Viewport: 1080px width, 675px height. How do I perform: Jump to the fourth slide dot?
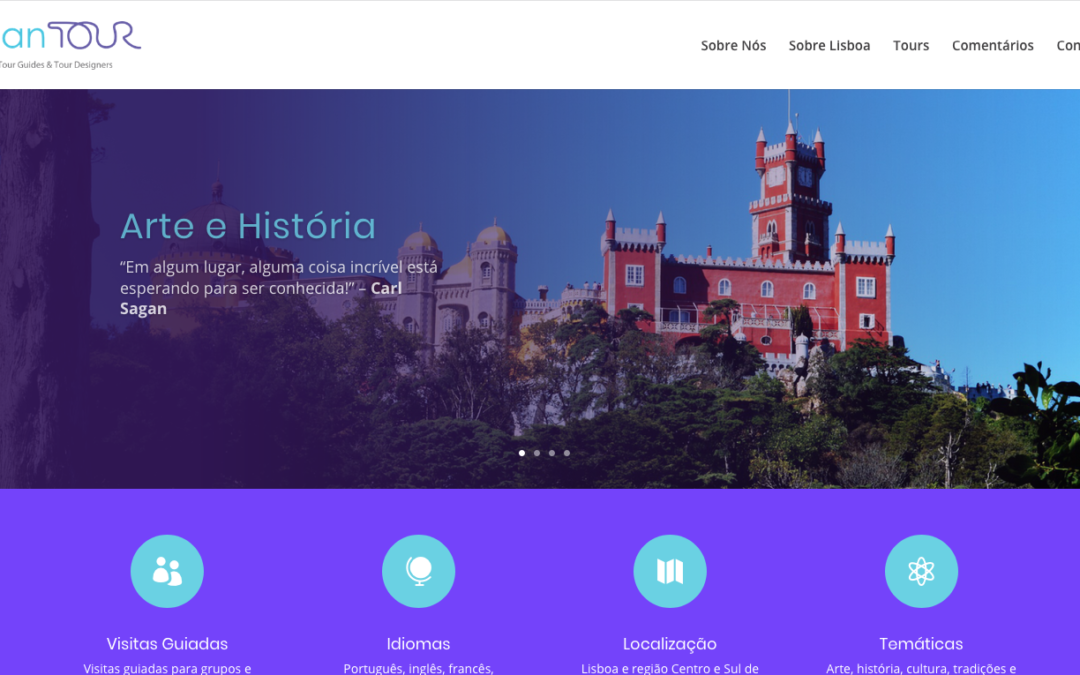click(567, 453)
